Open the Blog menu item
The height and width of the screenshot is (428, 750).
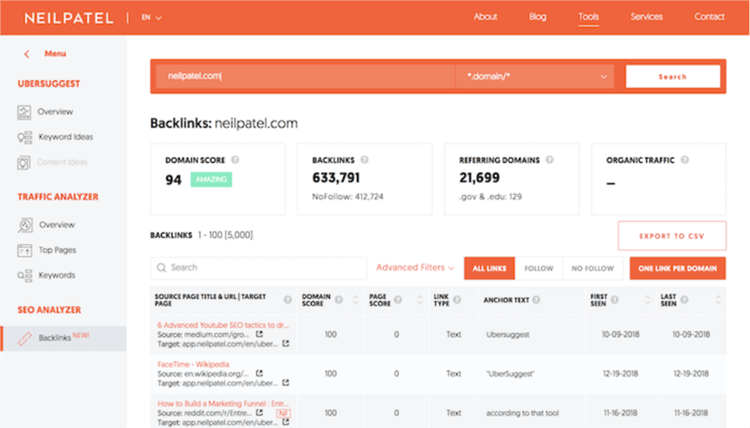coord(537,17)
